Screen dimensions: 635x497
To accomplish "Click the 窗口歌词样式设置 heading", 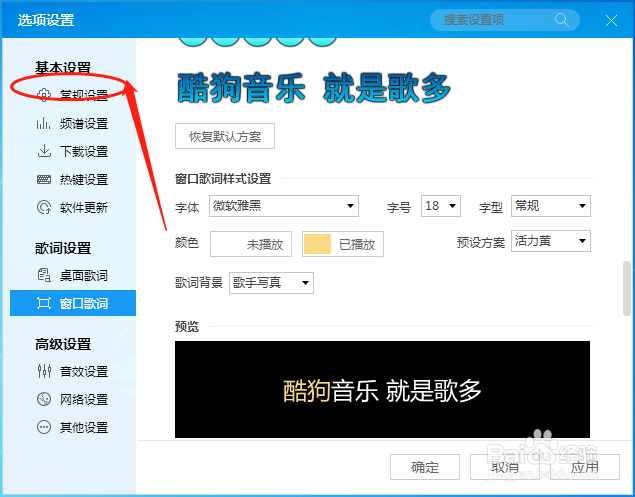I will pyautogui.click(x=223, y=178).
